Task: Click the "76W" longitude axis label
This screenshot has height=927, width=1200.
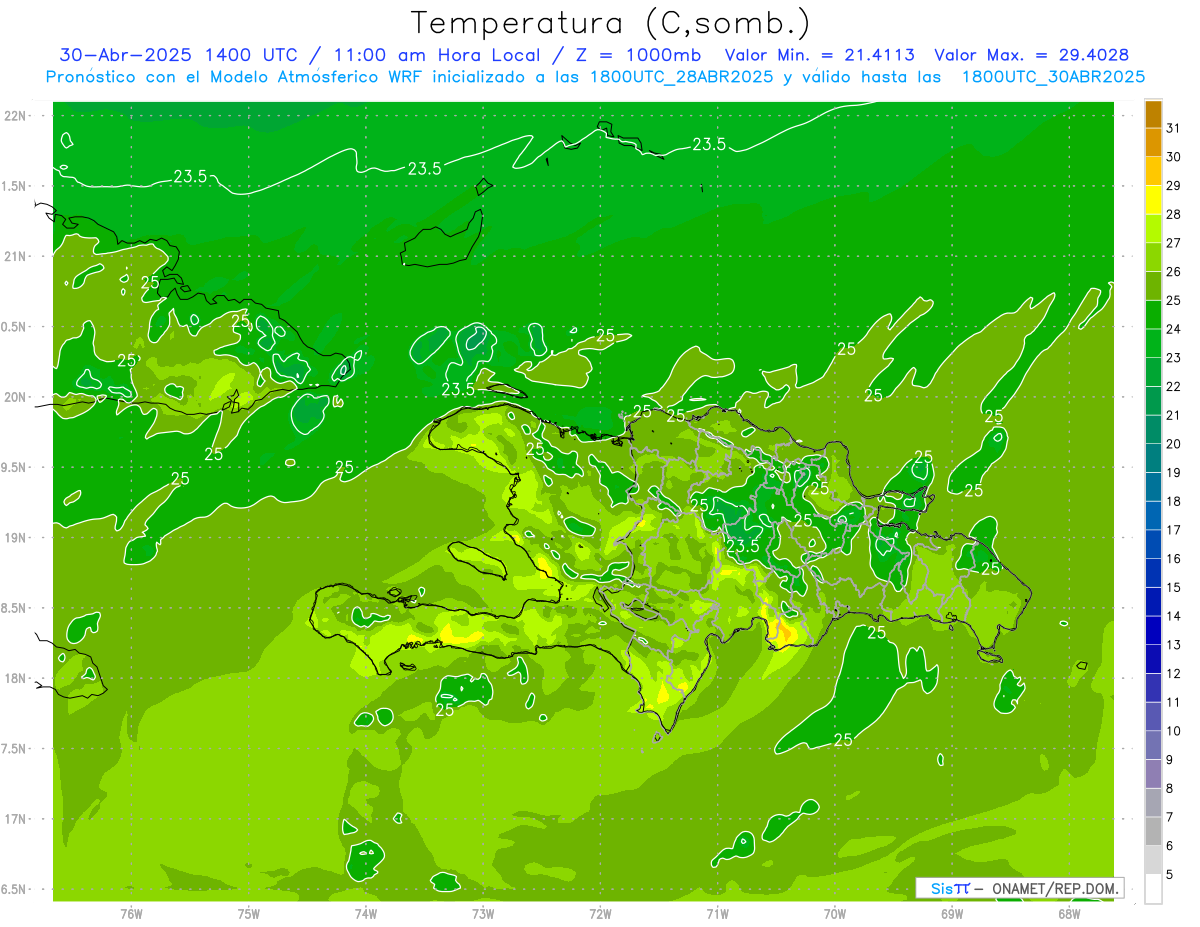Action: click(x=131, y=914)
